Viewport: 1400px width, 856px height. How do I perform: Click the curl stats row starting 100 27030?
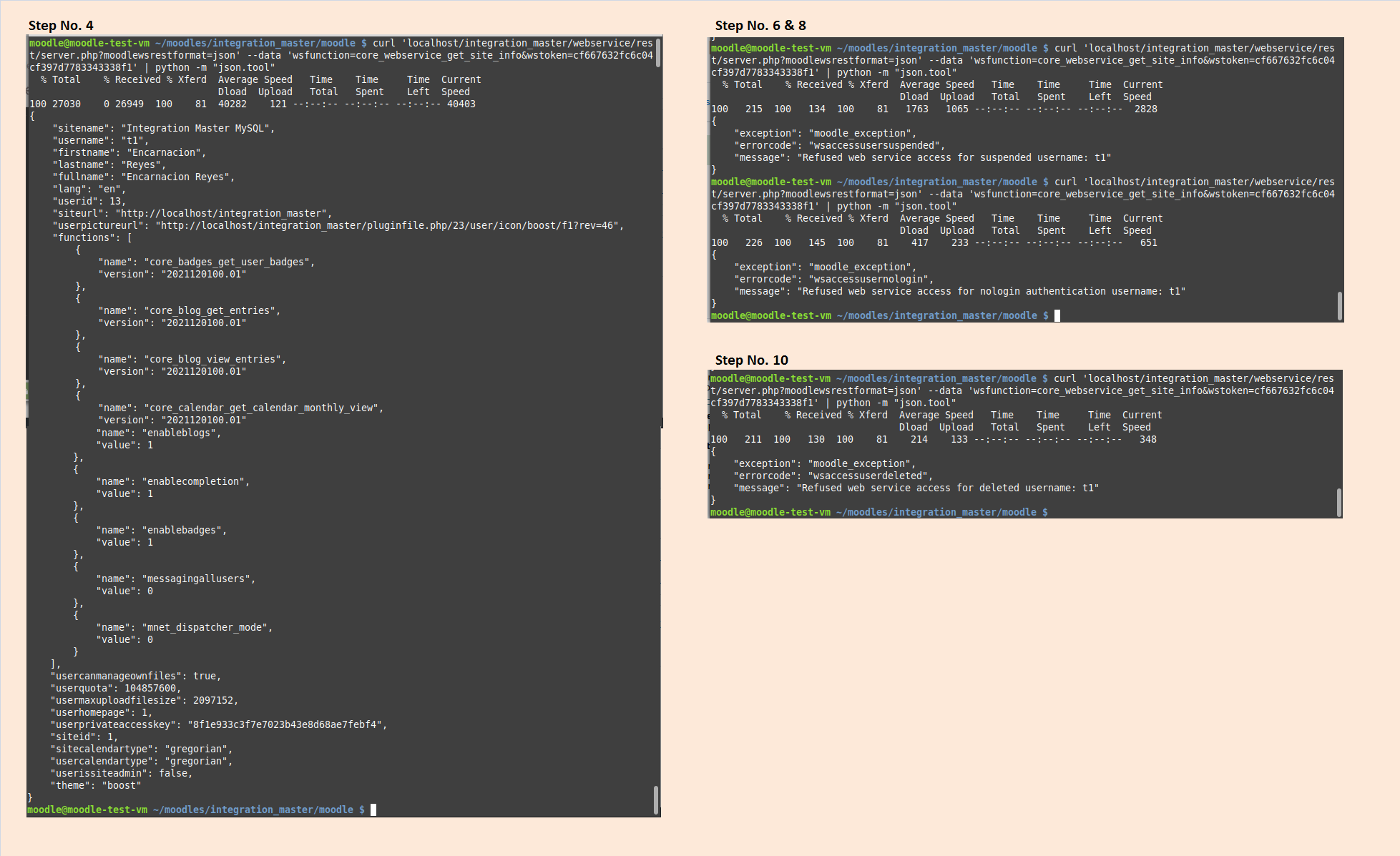253,104
